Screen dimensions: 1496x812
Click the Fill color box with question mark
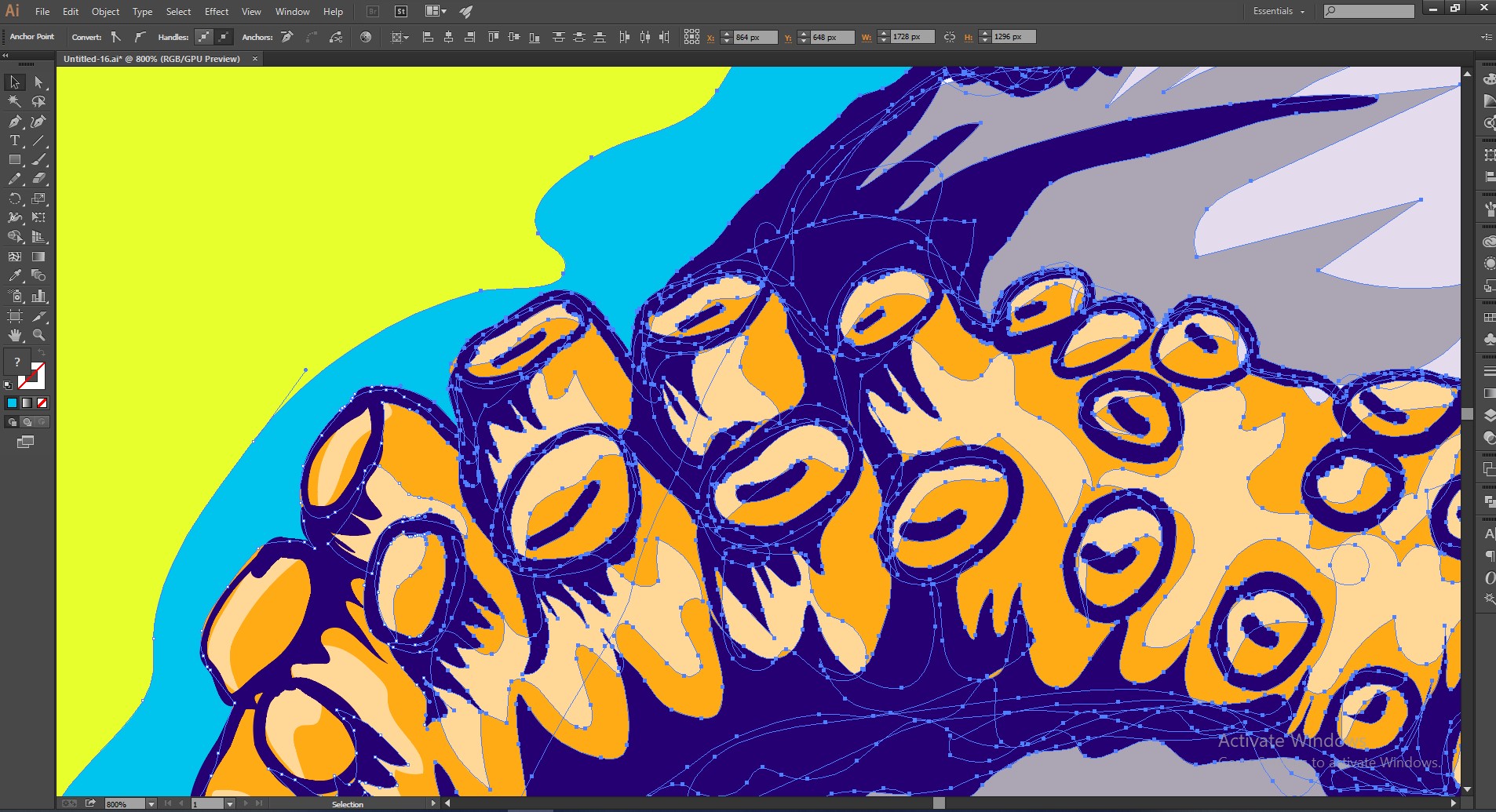pyautogui.click(x=16, y=362)
